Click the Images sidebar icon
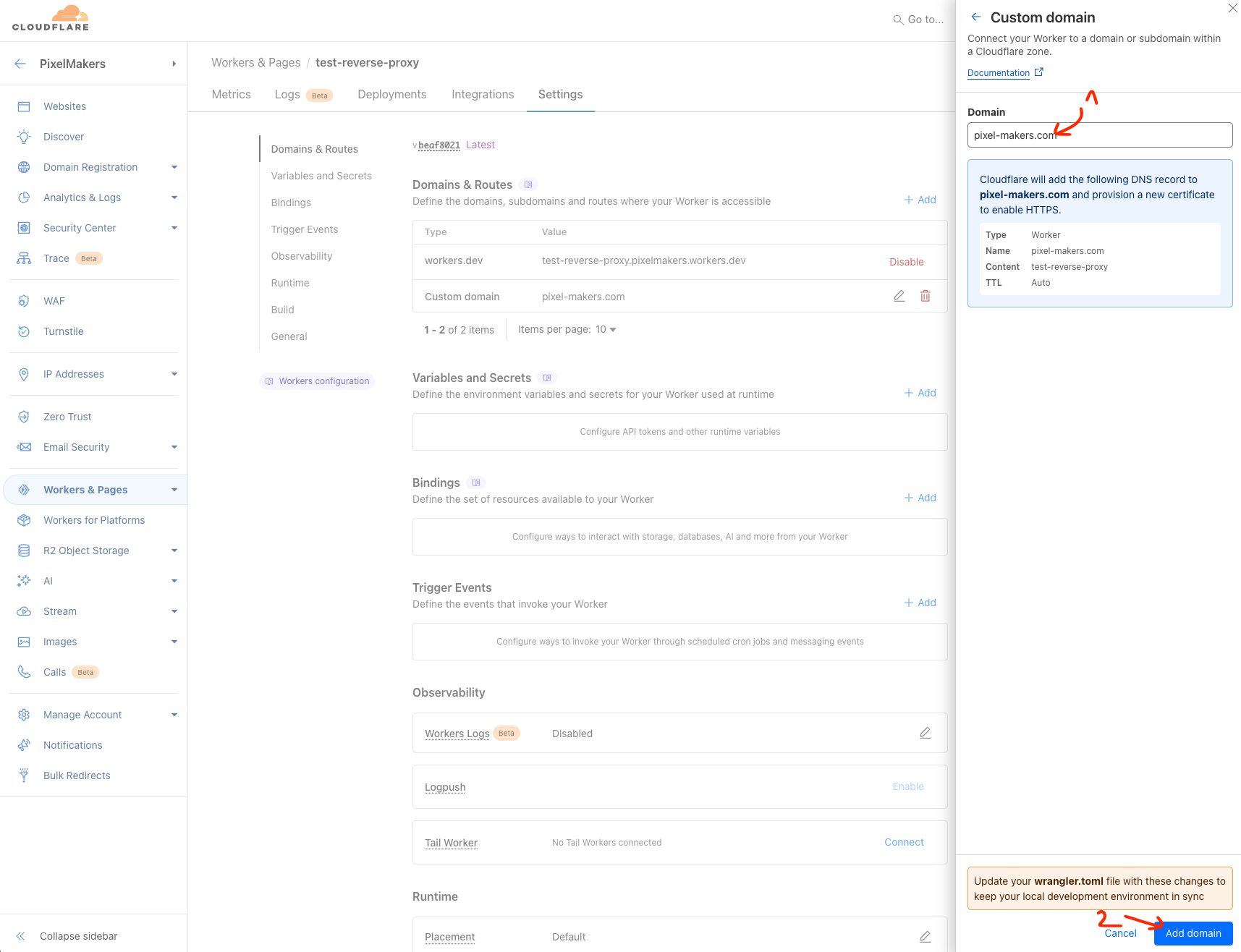Viewport: 1241px width, 952px height. coord(24,642)
